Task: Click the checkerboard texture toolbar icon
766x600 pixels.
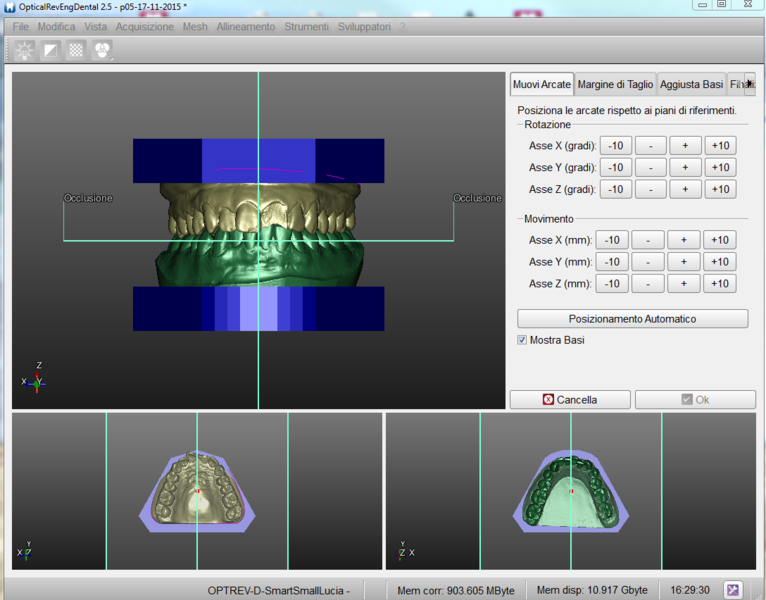Action: click(x=76, y=50)
